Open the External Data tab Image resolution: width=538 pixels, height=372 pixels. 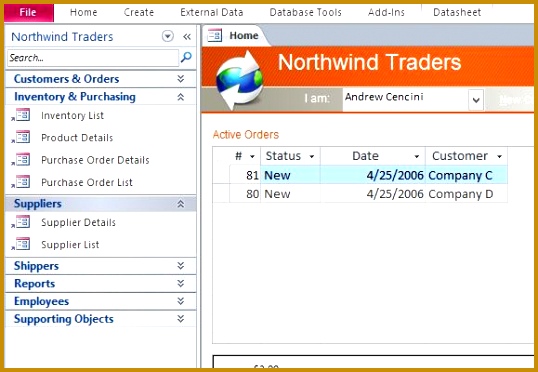coord(211,12)
